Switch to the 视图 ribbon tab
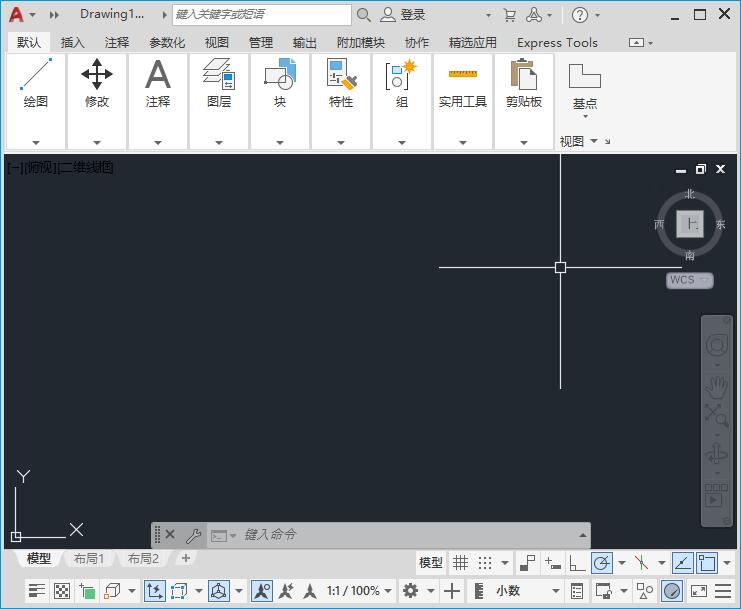 [216, 43]
